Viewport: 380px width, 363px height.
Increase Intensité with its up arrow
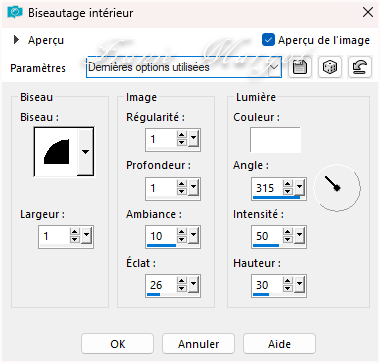click(288, 232)
